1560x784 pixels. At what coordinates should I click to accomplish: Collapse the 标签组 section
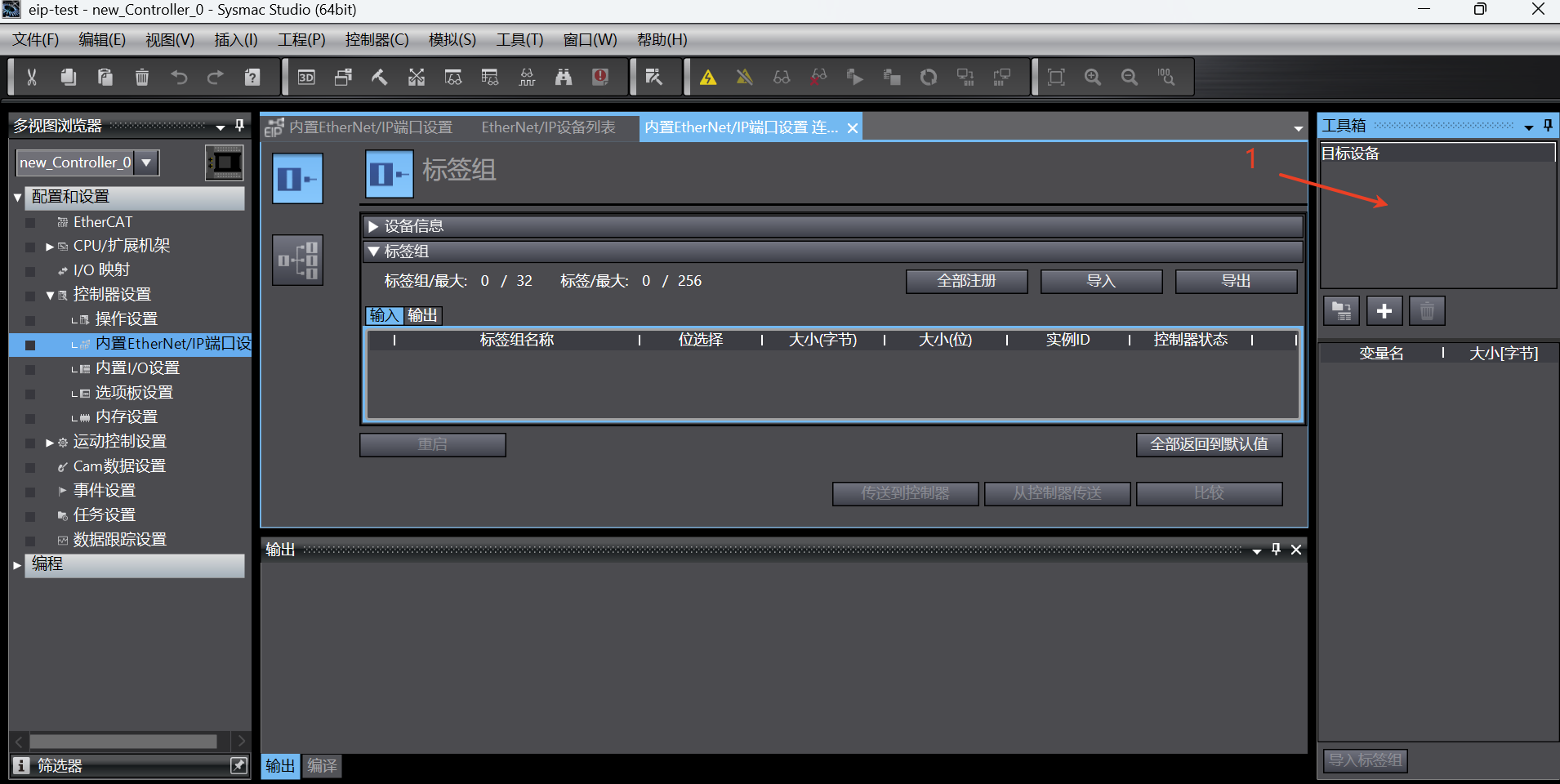tap(373, 252)
